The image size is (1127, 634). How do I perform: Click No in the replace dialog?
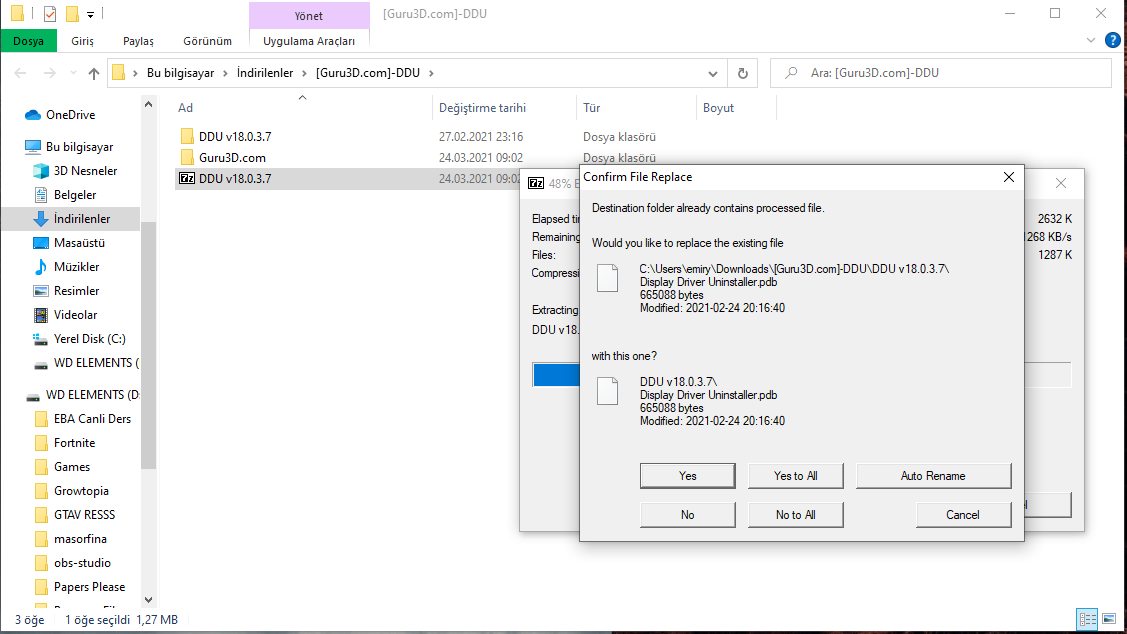tap(687, 515)
